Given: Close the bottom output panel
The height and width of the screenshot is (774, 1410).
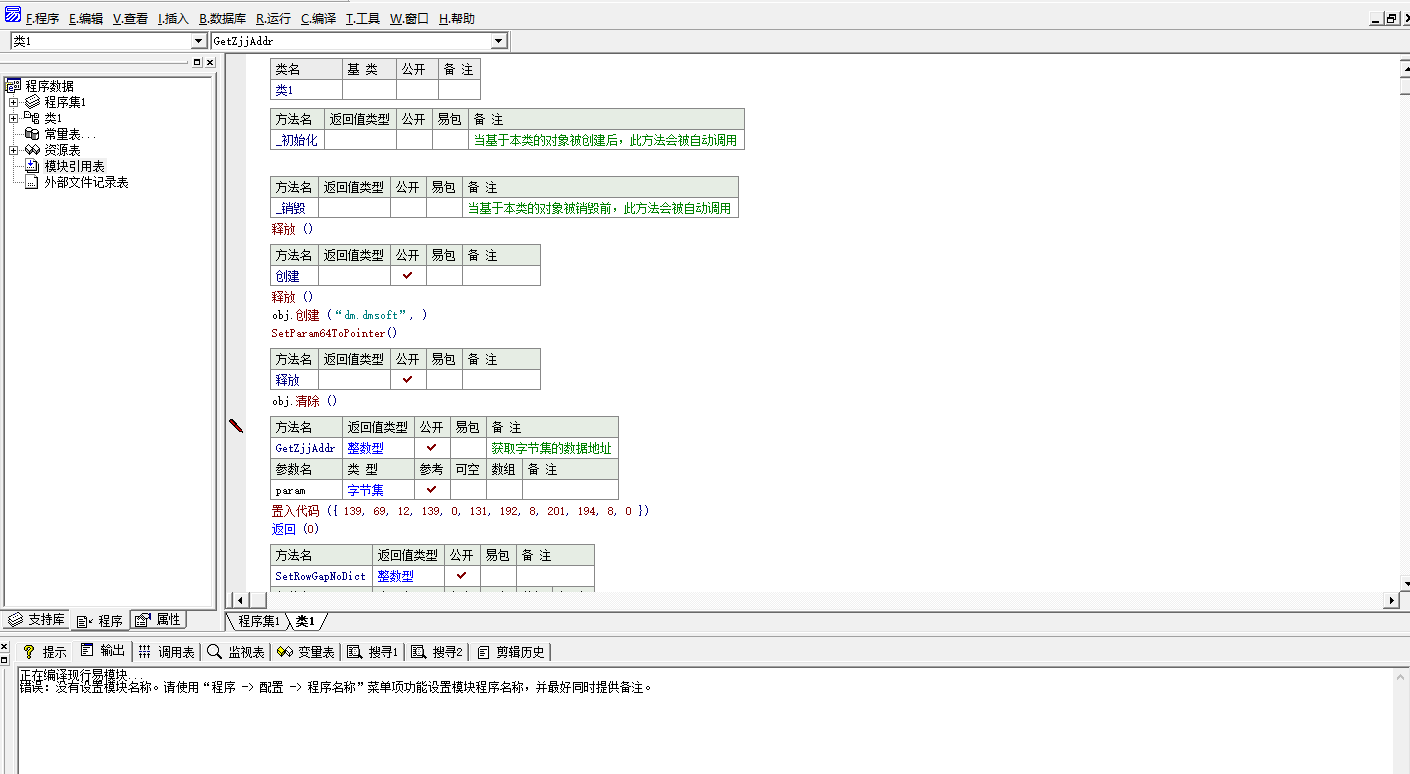Looking at the screenshot, I should pyautogui.click(x=4, y=647).
